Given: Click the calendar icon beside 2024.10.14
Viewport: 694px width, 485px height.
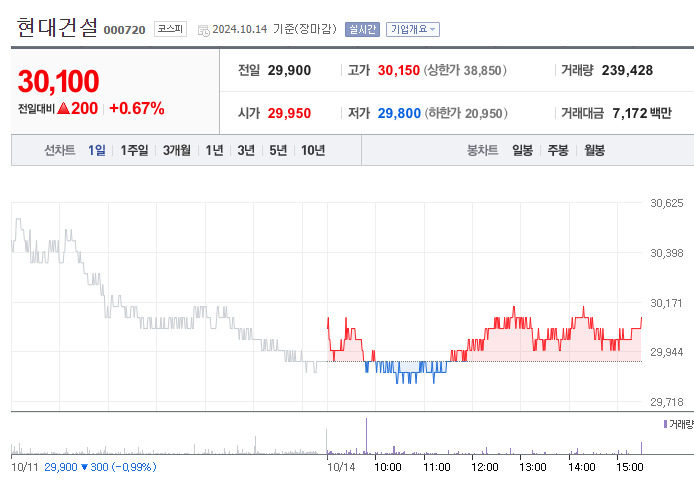Looking at the screenshot, I should click(204, 30).
